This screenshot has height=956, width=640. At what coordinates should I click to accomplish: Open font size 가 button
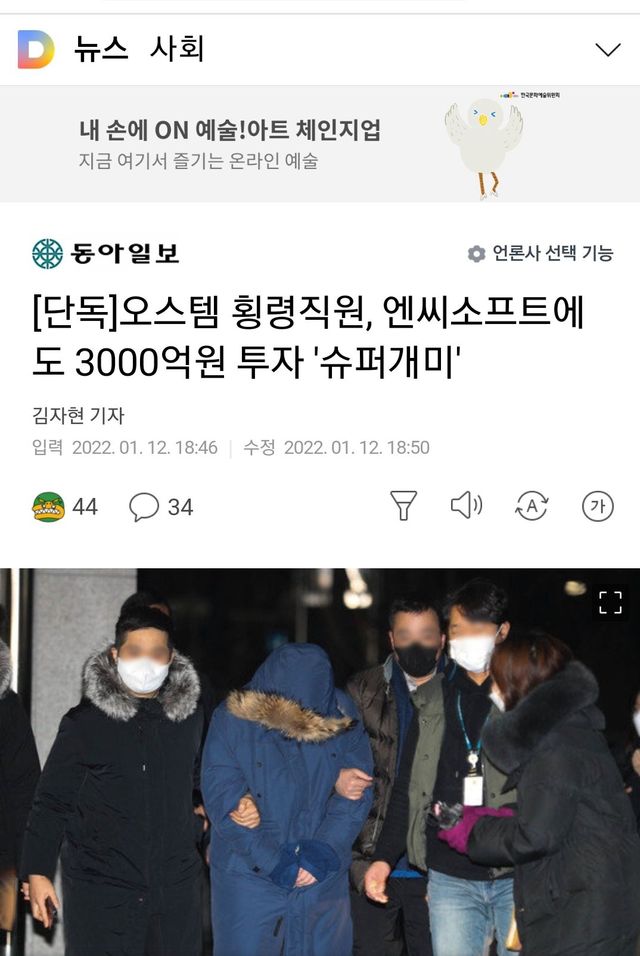597,506
